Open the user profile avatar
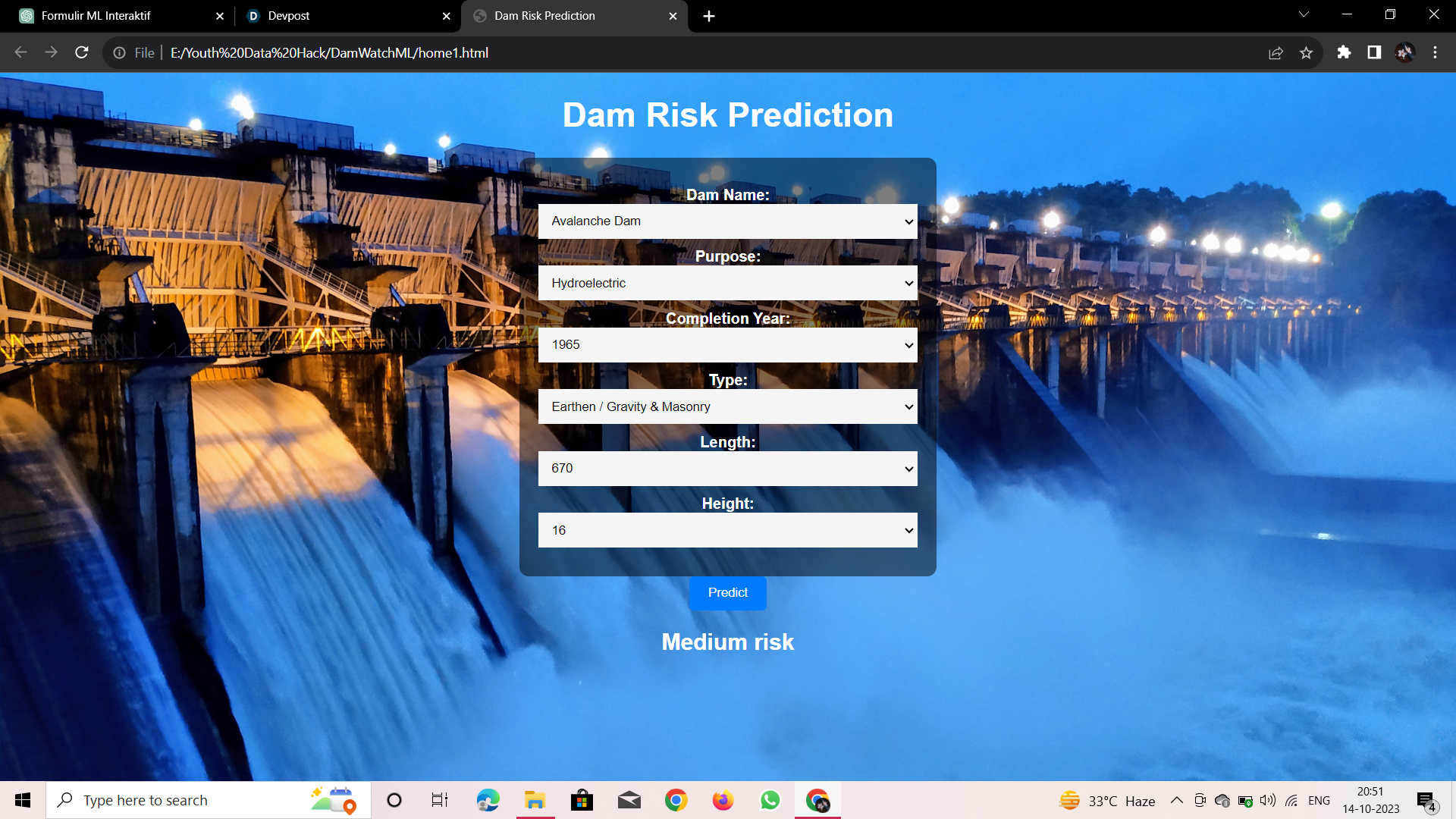The width and height of the screenshot is (1456, 819). 1404,52
